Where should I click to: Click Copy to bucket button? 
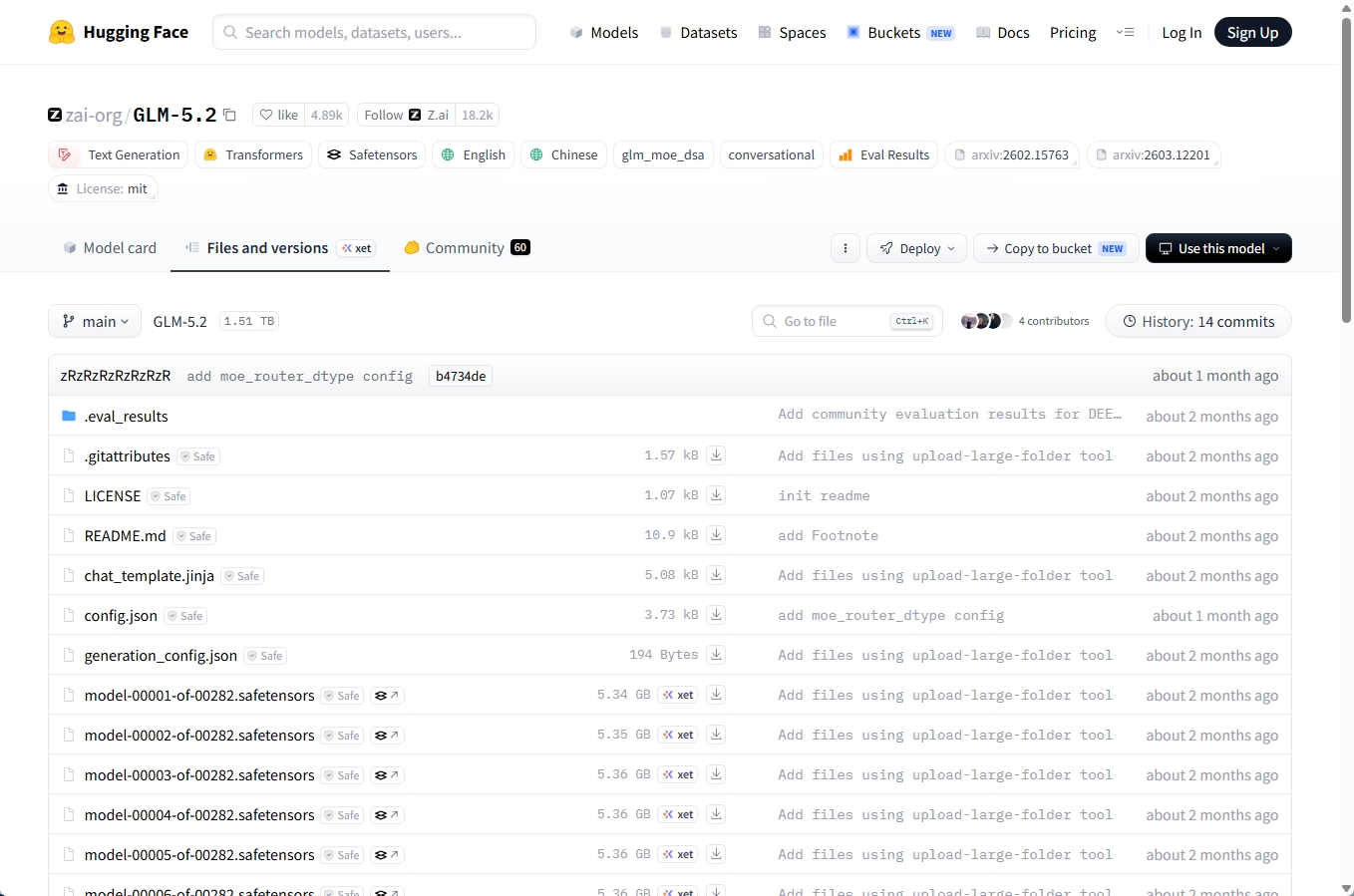coord(1056,248)
